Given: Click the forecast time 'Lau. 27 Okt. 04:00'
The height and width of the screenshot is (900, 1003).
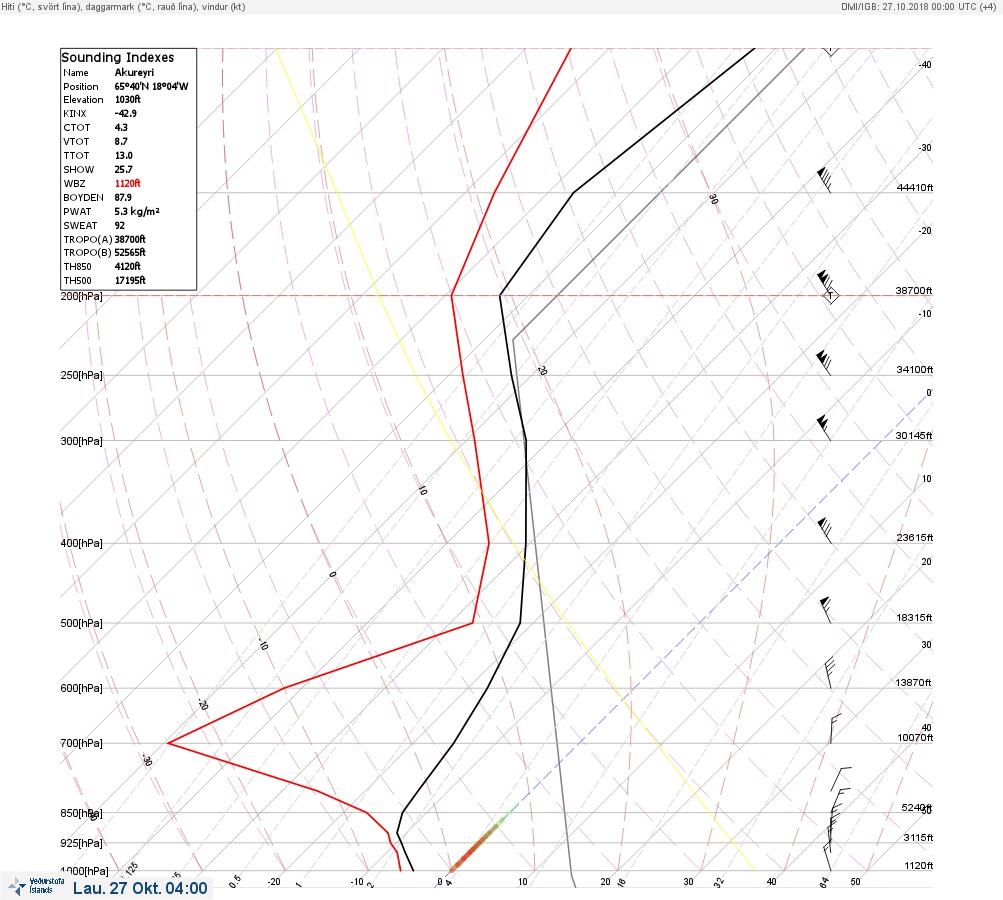Looking at the screenshot, I should pyautogui.click(x=140, y=888).
